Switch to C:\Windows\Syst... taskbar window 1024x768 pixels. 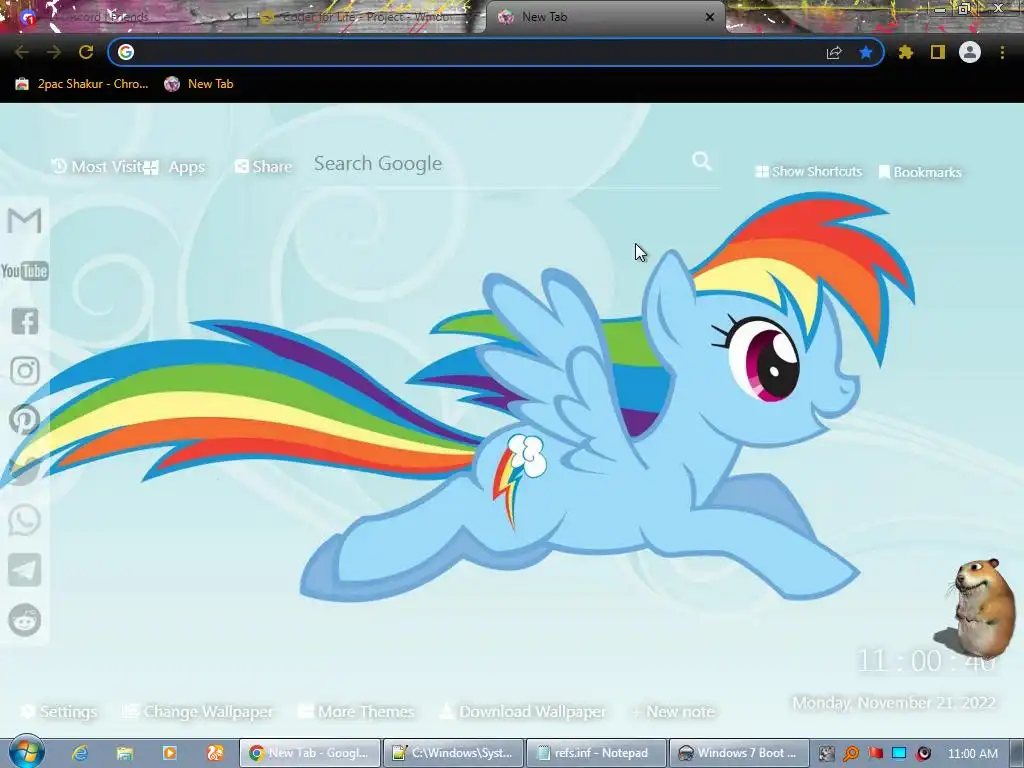(453, 753)
